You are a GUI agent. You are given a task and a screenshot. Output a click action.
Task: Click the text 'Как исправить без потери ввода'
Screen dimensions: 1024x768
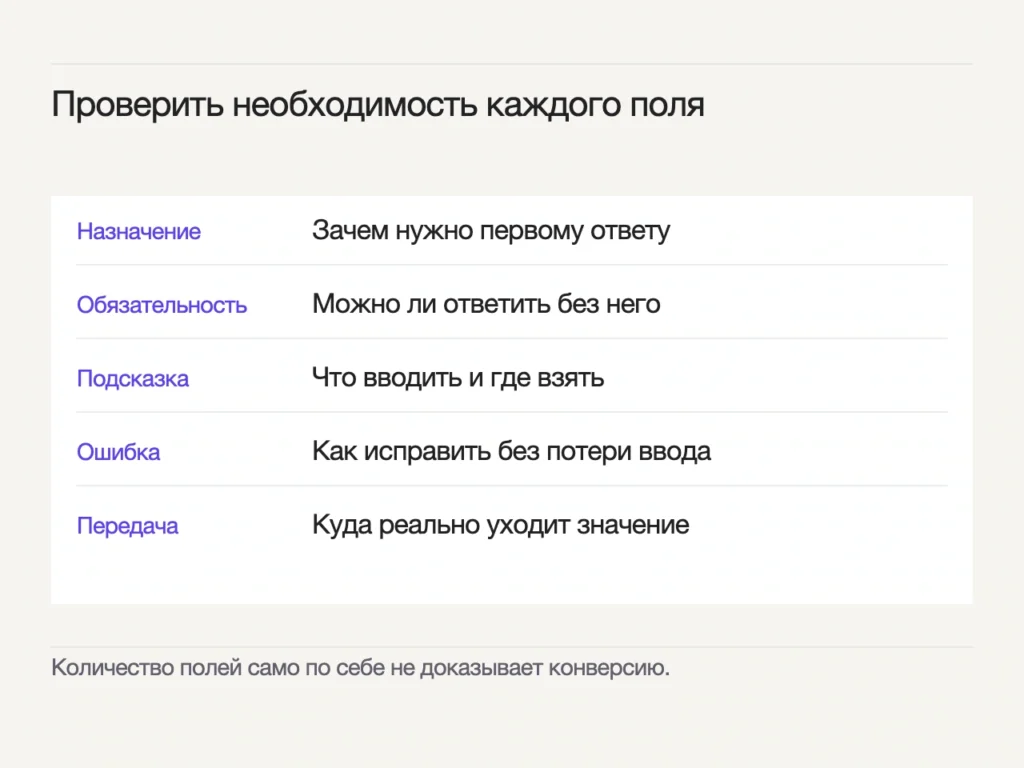tap(511, 451)
